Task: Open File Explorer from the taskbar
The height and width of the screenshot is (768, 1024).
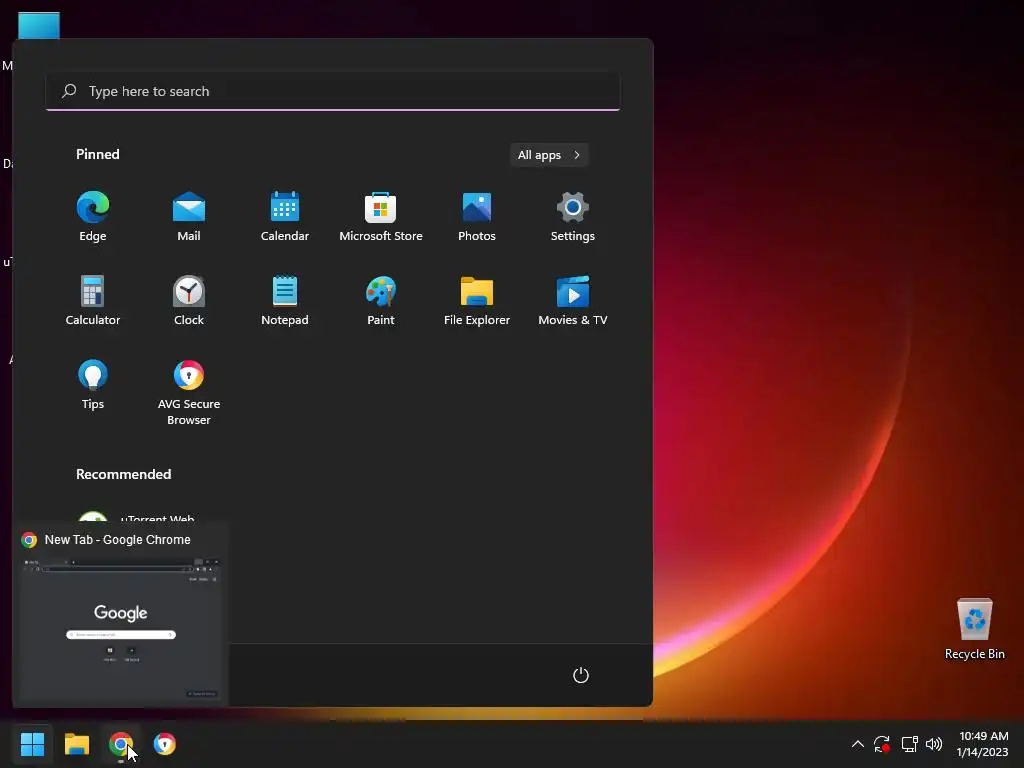Action: [x=76, y=744]
